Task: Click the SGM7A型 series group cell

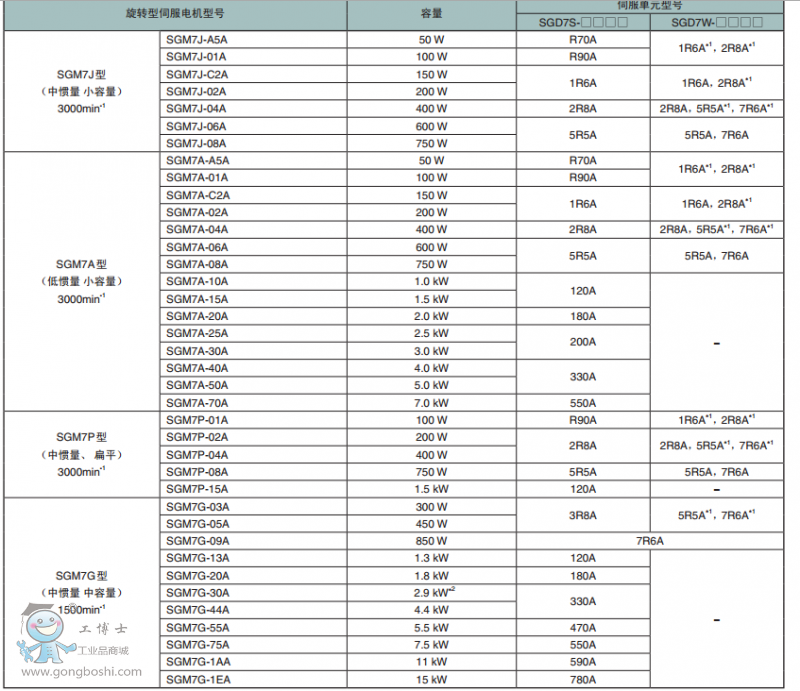Action: click(82, 281)
